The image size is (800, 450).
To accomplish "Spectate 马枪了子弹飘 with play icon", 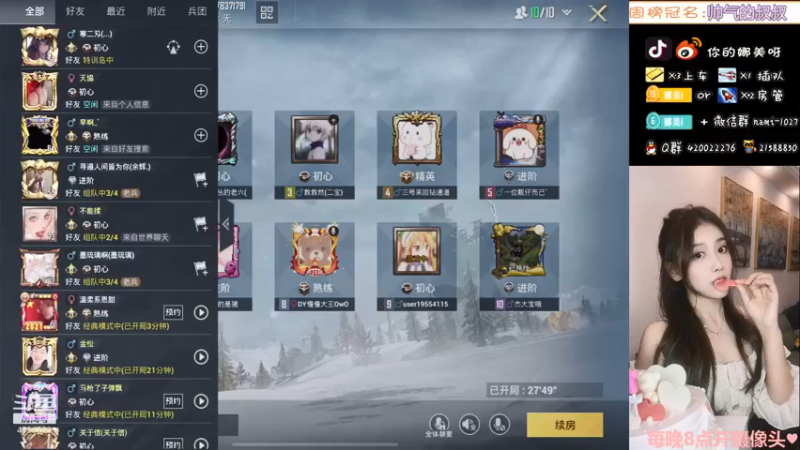I will [201, 402].
